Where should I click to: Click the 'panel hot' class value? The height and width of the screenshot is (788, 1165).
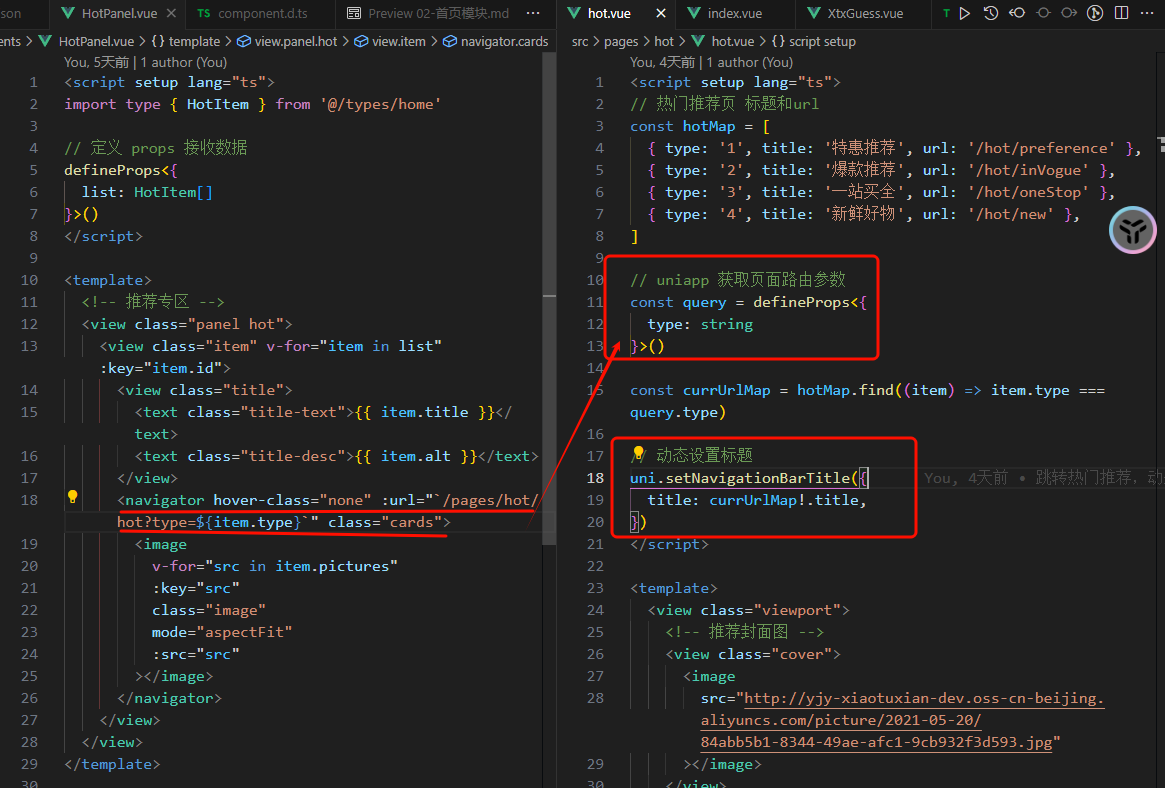pos(235,324)
